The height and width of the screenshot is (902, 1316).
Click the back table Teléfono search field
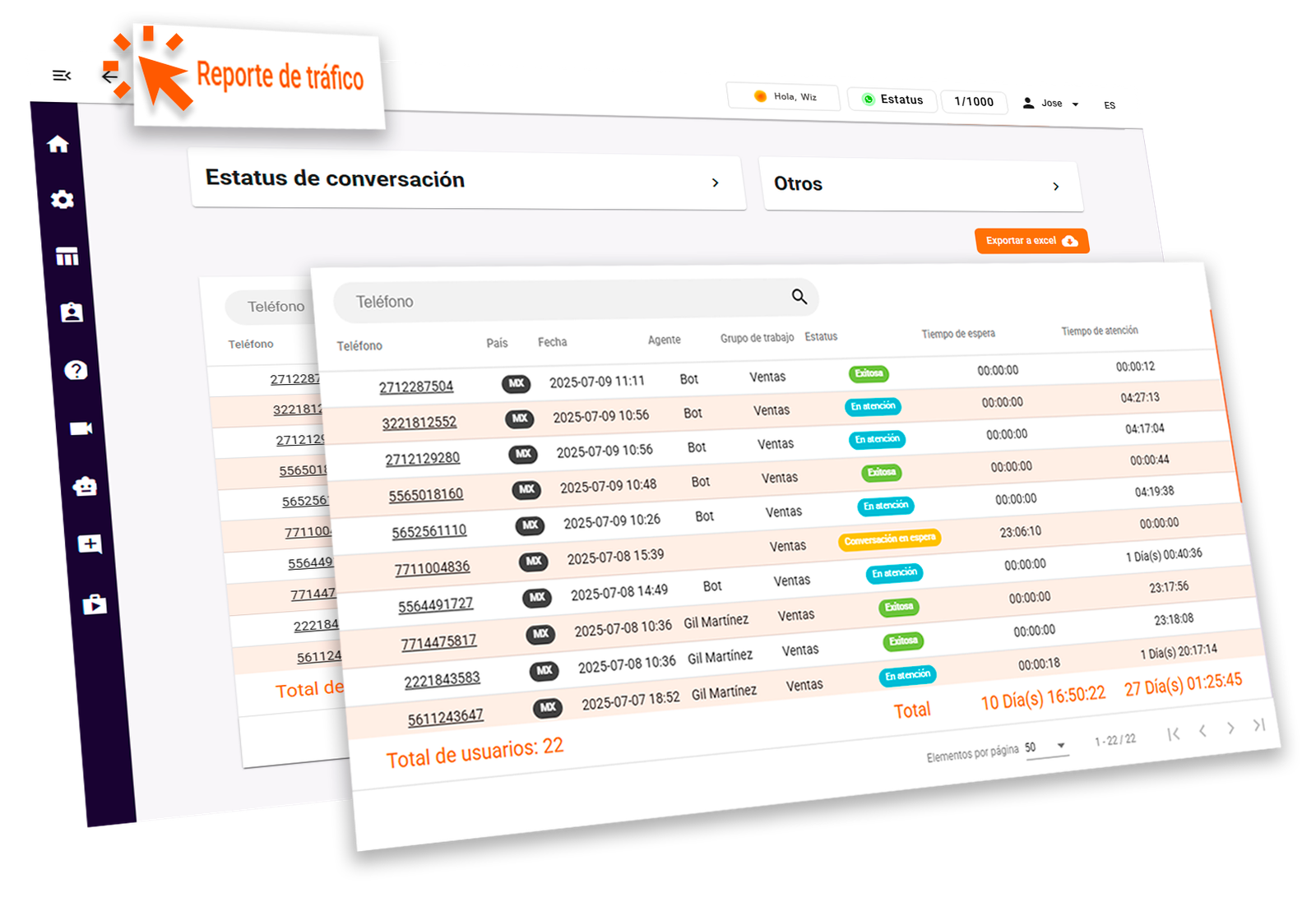click(x=268, y=307)
